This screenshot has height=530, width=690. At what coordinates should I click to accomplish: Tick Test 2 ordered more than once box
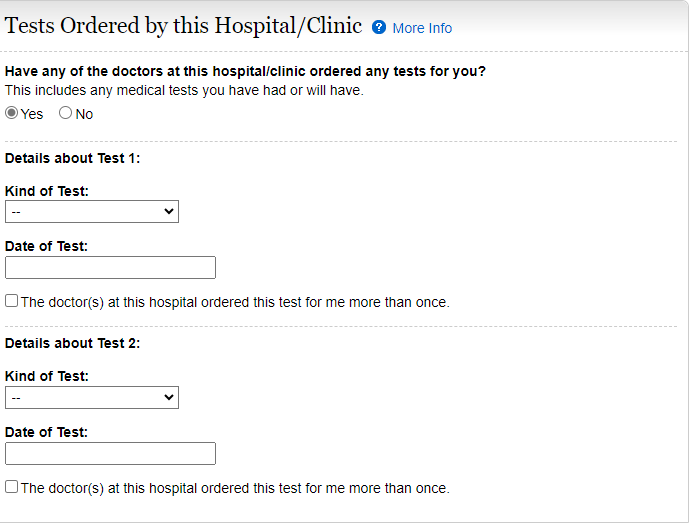(x=12, y=487)
